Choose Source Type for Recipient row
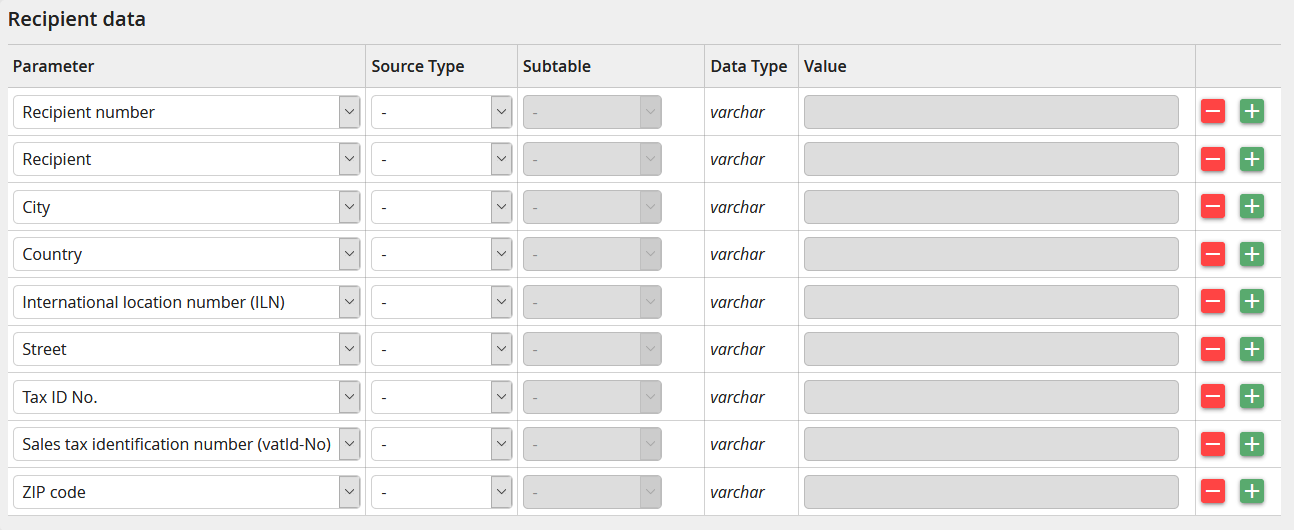This screenshot has height=530, width=1294. 441,159
